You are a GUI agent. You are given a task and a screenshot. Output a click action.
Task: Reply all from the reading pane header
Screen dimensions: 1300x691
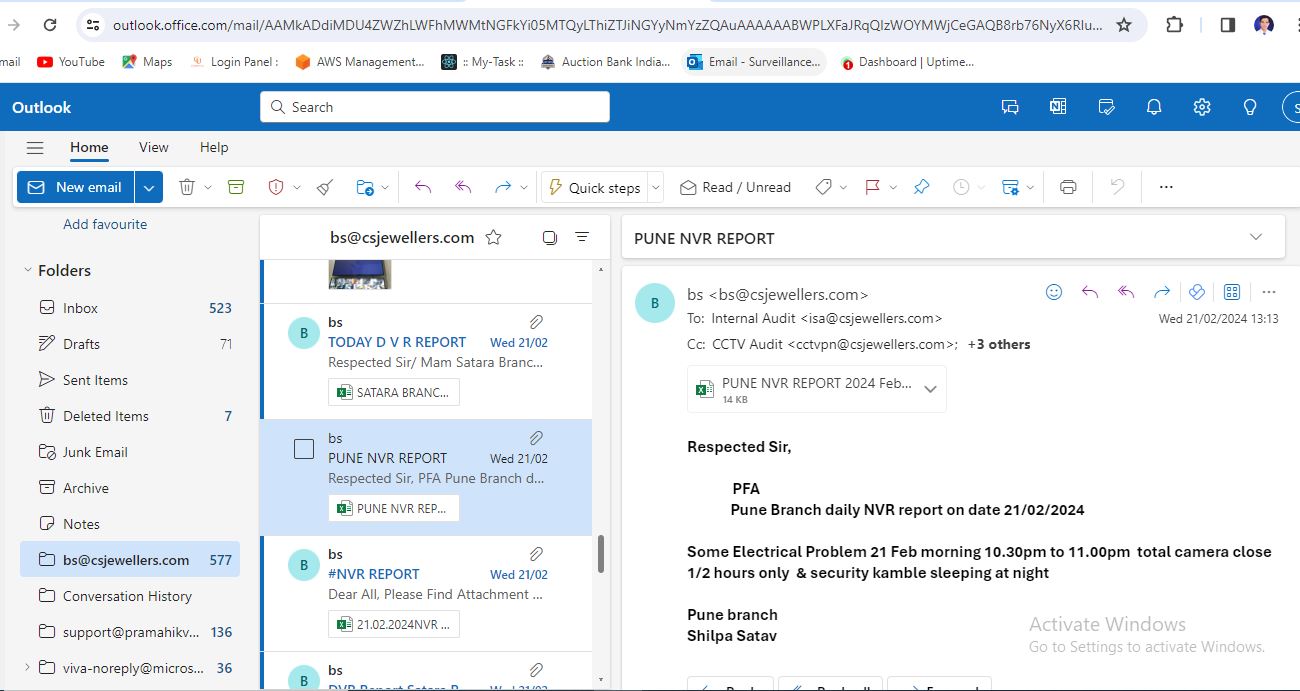coord(1126,292)
